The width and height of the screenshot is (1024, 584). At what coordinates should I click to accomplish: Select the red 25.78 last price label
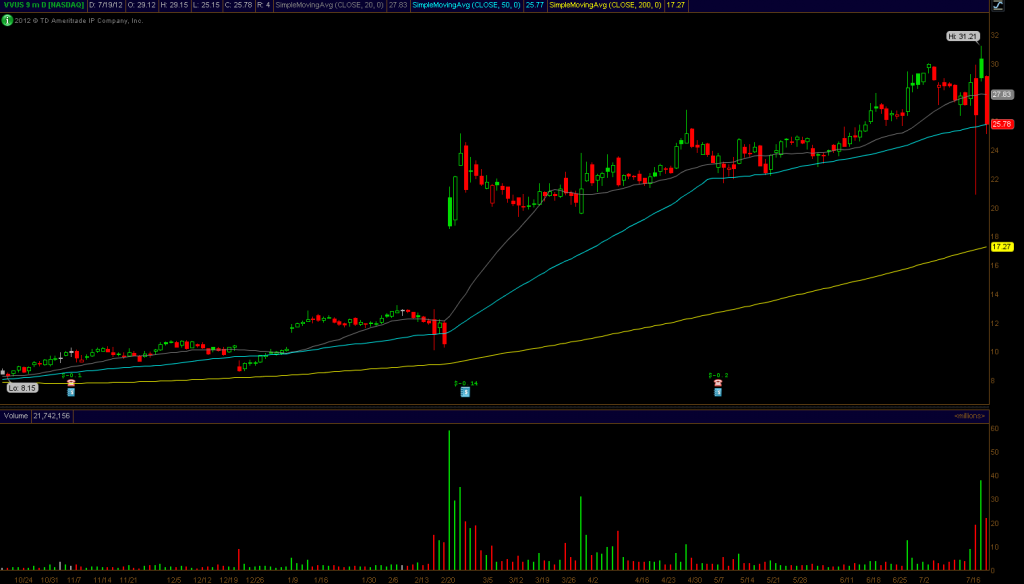(1002, 124)
